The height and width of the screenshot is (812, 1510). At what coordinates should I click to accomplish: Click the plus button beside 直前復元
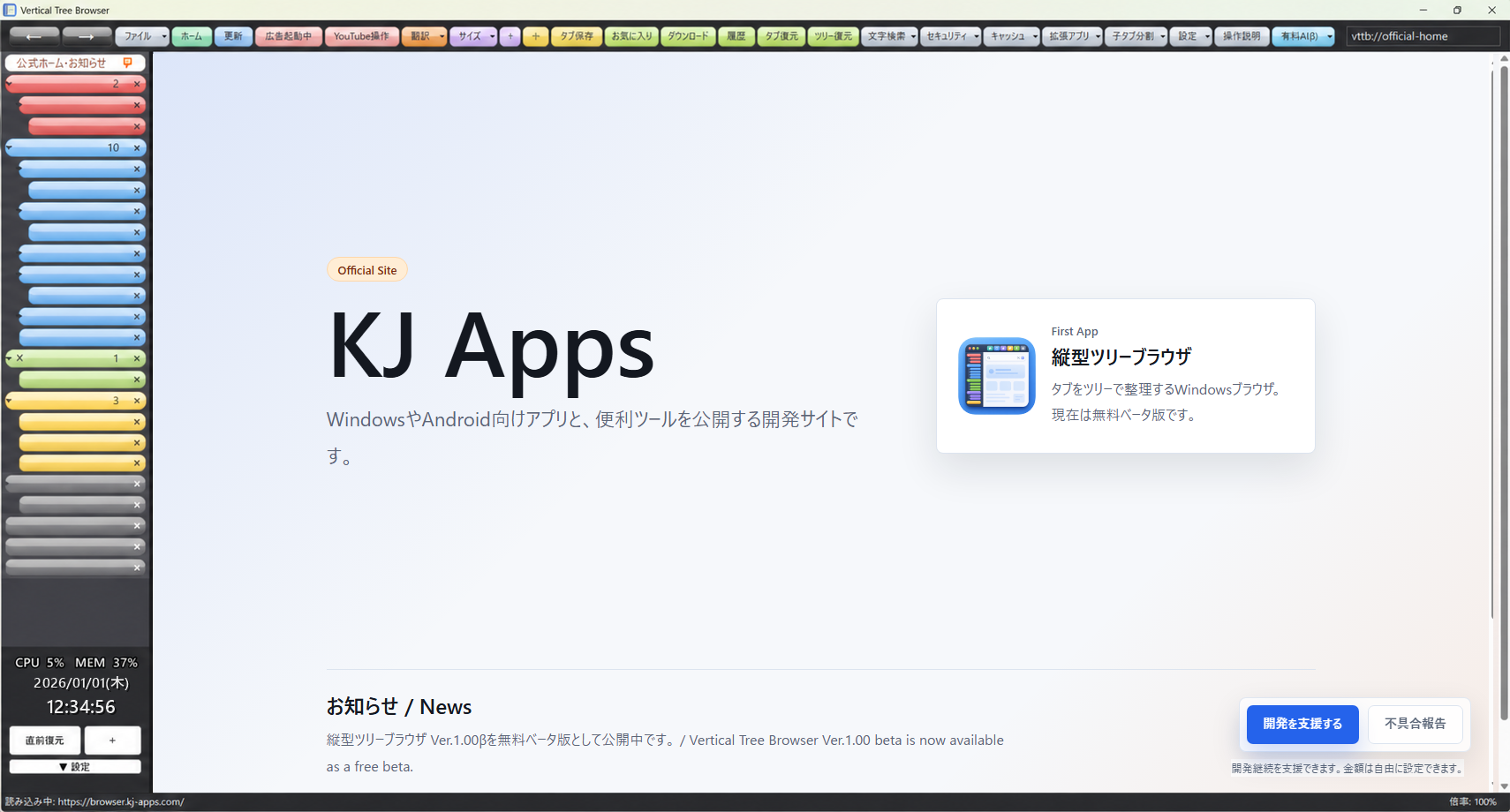point(112,740)
